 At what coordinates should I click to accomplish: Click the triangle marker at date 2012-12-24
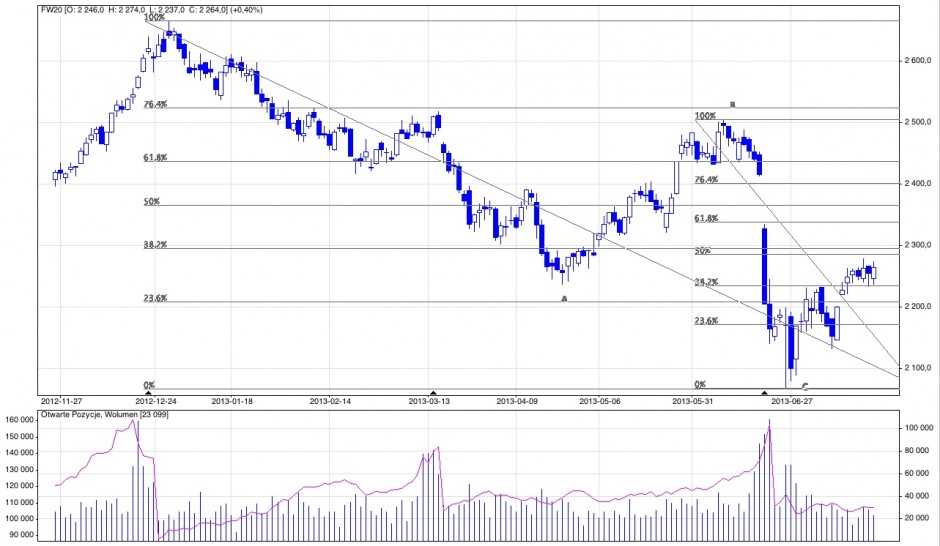click(x=149, y=392)
